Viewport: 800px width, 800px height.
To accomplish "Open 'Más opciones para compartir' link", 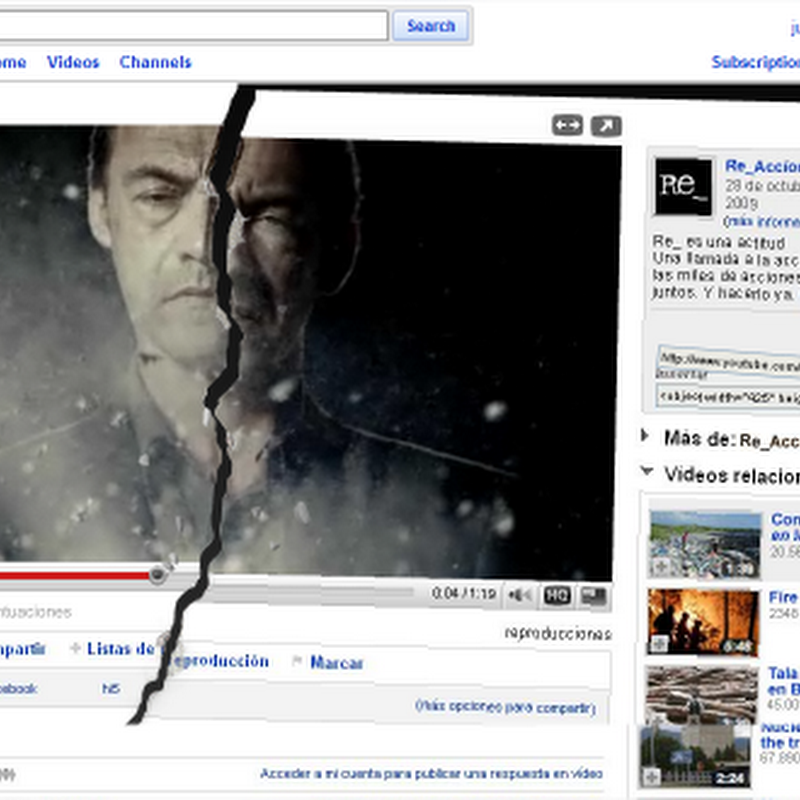I will [x=505, y=707].
